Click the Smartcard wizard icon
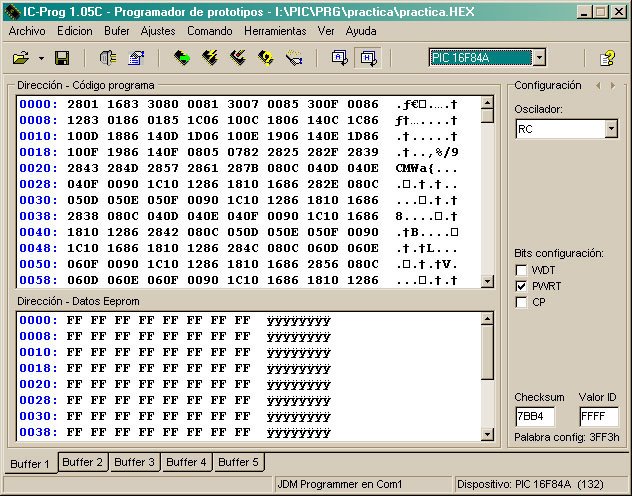This screenshot has width=632, height=496. click(294, 58)
